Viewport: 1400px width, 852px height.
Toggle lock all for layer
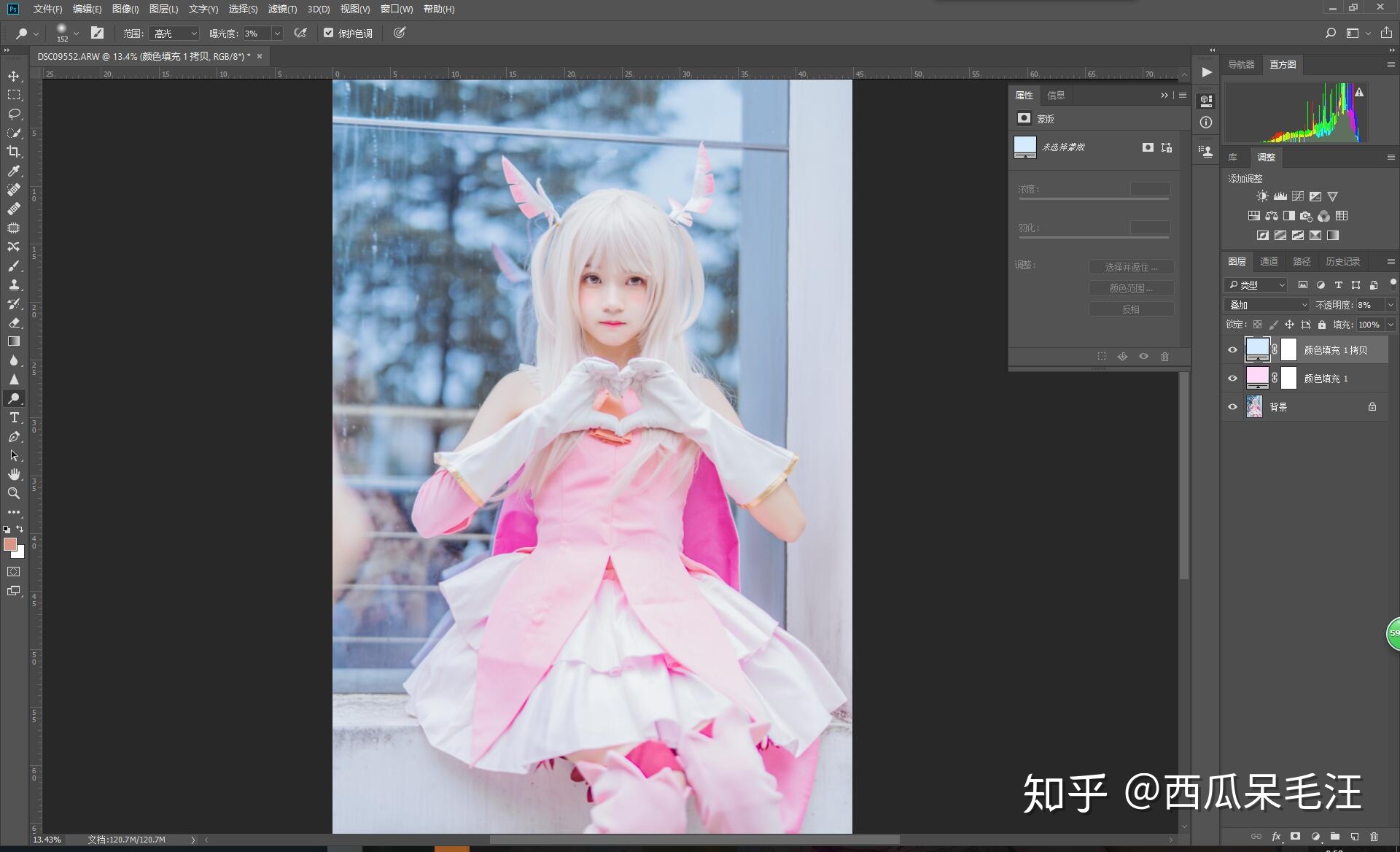[1322, 325]
